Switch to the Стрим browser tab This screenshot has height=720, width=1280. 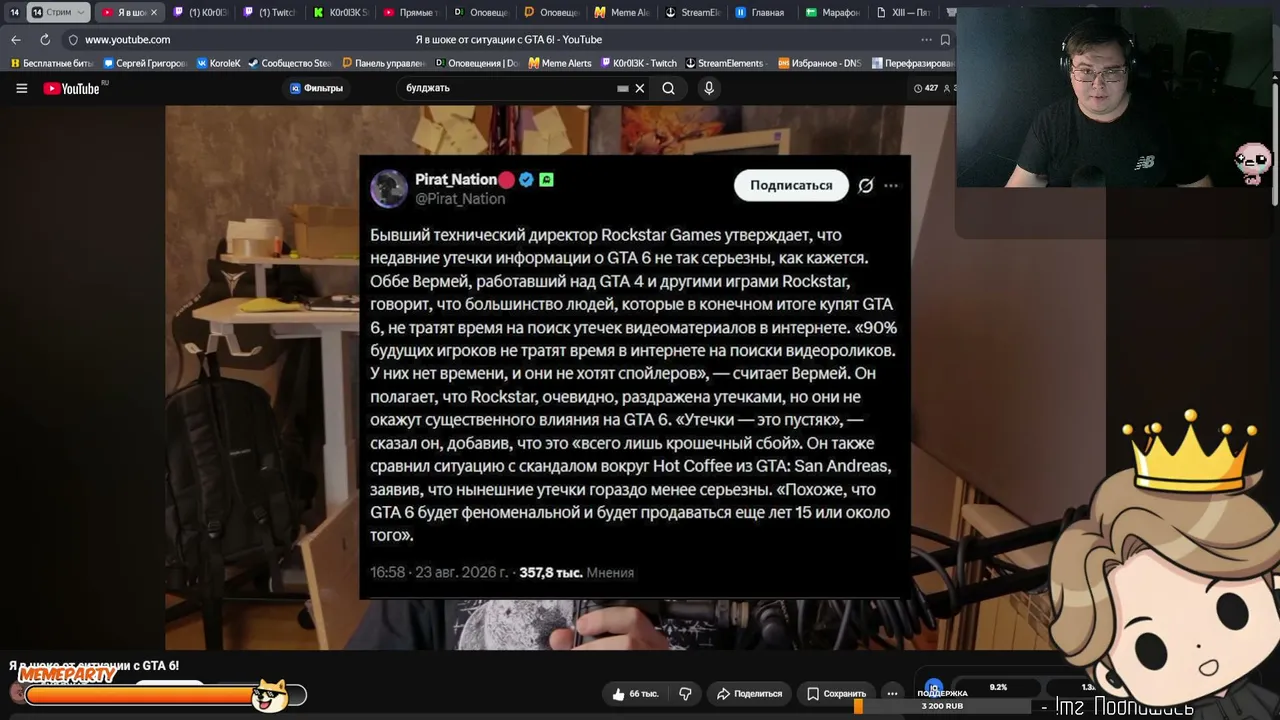coord(58,13)
